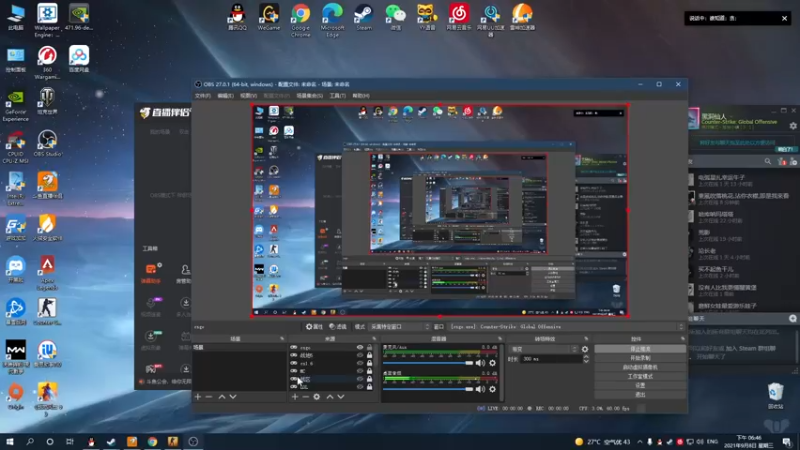Click the 开始录制 start recording button
Image resolution: width=800 pixels, height=450 pixels.
coord(640,358)
